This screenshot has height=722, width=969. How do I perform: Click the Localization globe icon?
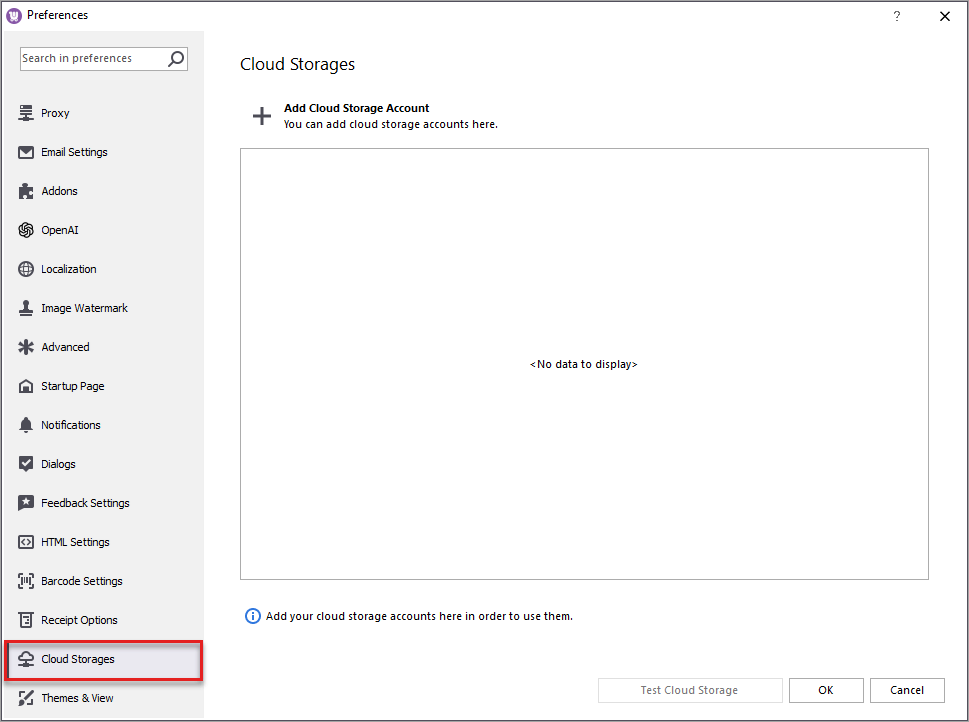pyautogui.click(x=25, y=269)
